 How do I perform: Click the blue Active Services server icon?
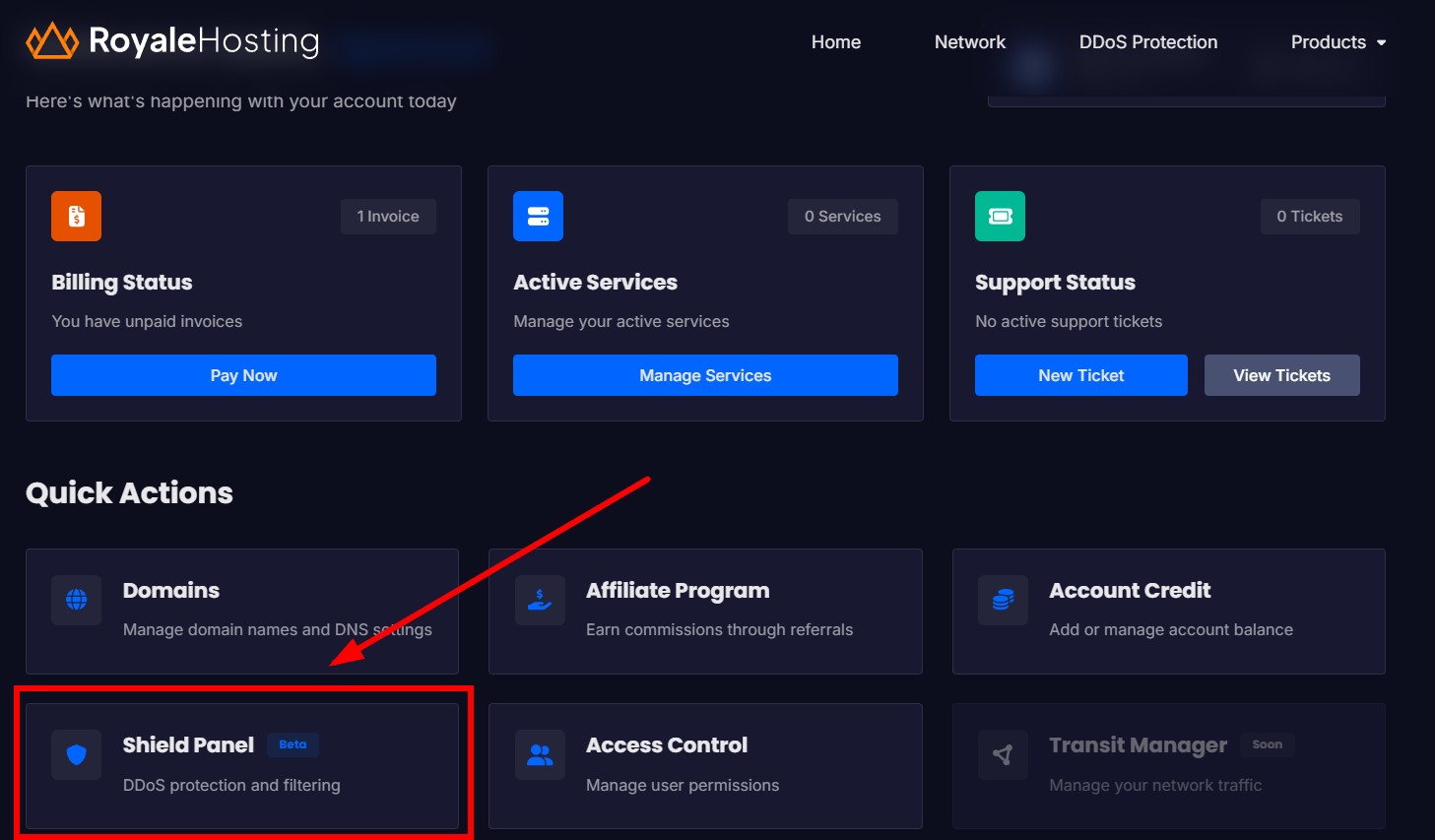538,217
